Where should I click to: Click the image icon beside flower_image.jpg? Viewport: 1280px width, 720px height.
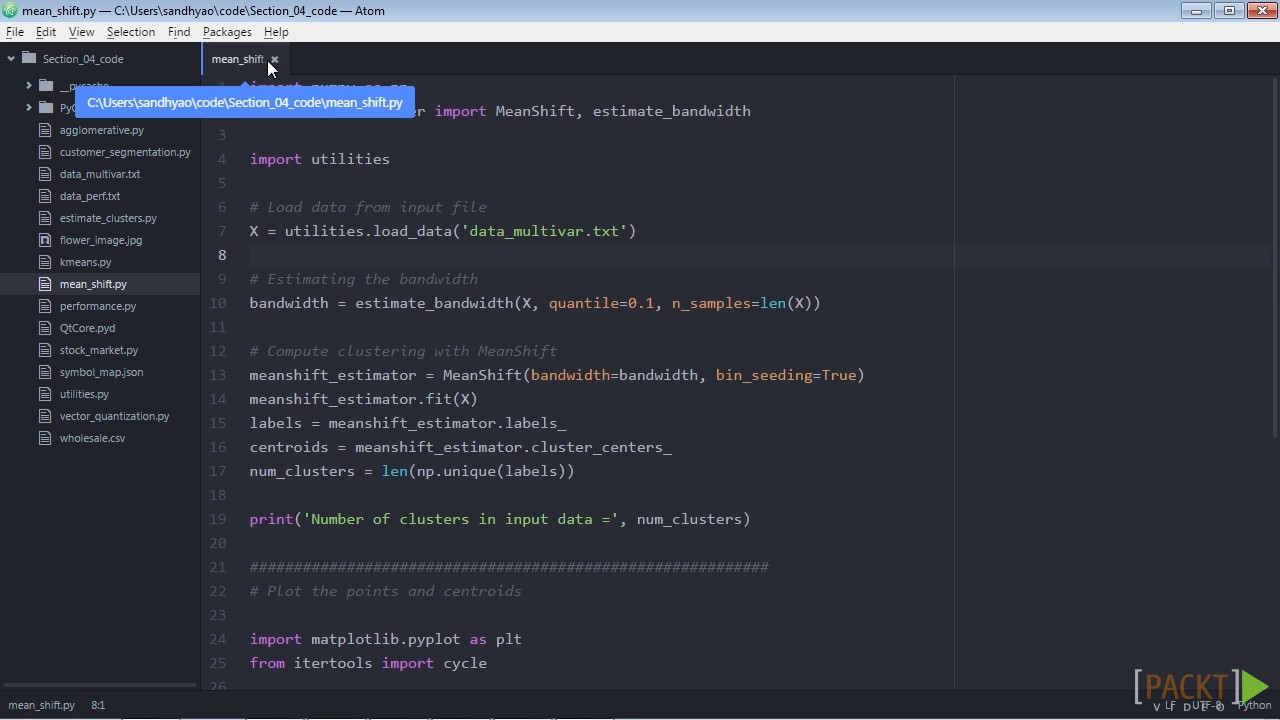tap(44, 240)
